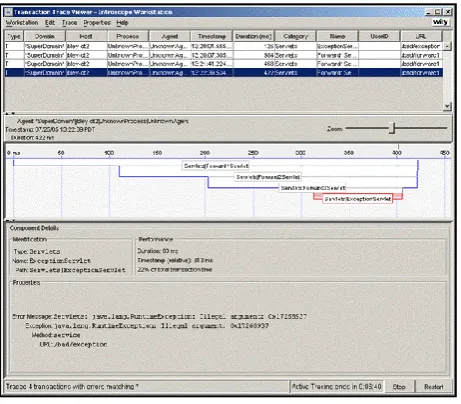Viewport: 461px width, 404px height.
Task: Open the Help menu
Action: point(122,23)
